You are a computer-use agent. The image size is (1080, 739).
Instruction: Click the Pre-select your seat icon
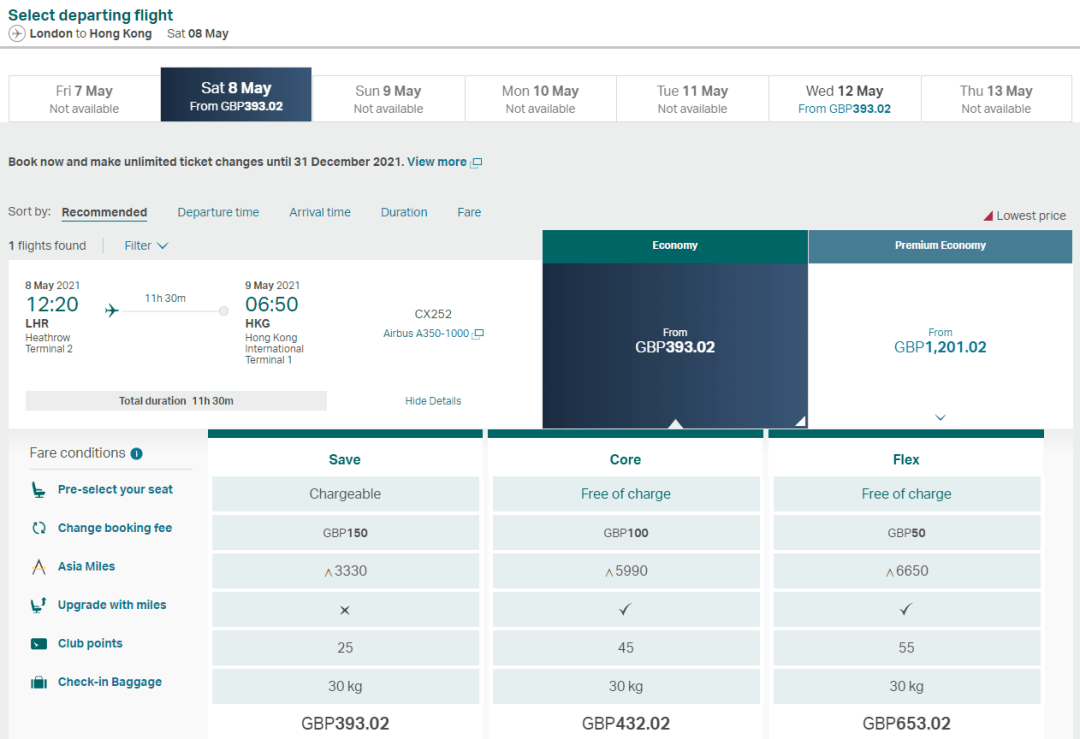point(39,490)
